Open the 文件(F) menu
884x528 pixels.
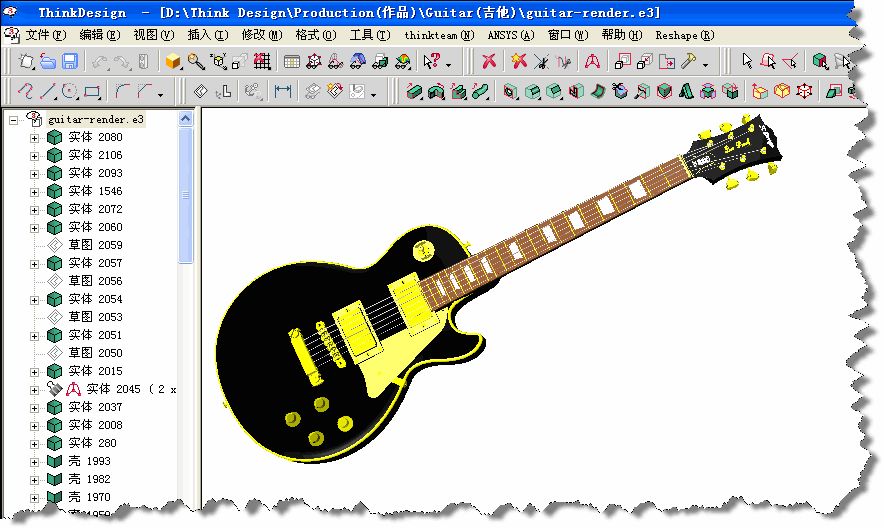click(x=46, y=35)
